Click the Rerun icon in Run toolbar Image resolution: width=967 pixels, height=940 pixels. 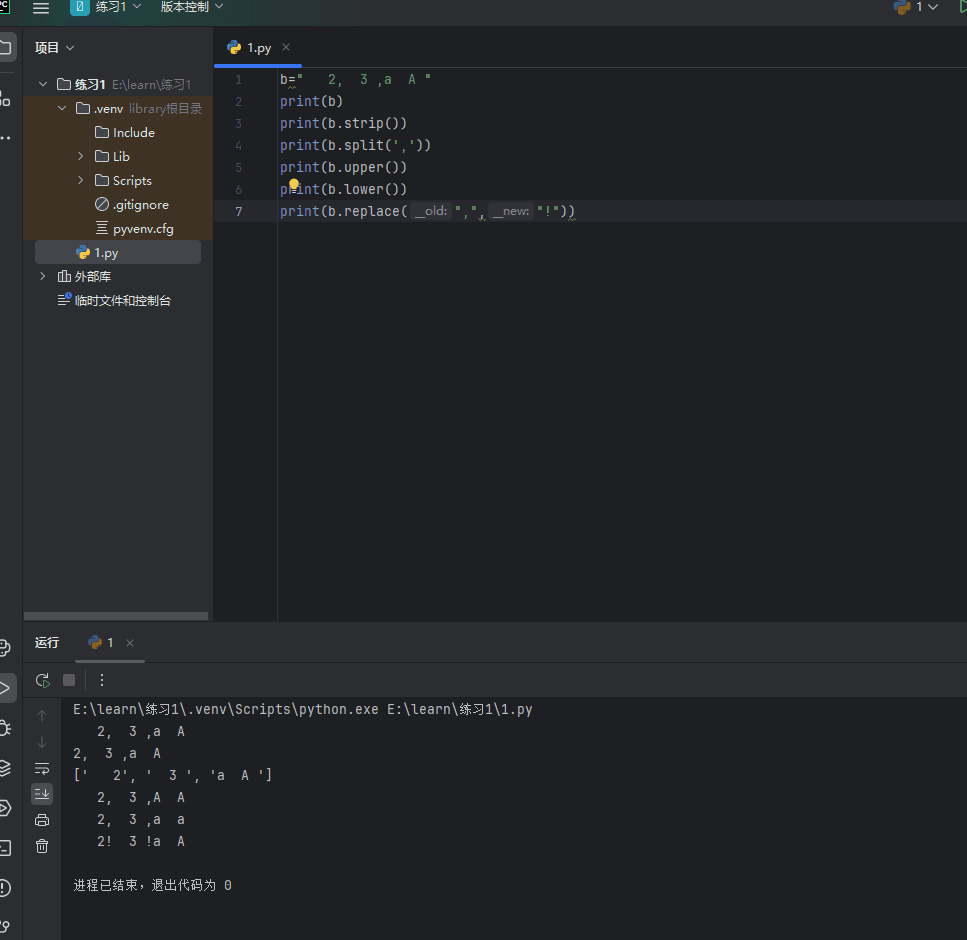click(42, 680)
